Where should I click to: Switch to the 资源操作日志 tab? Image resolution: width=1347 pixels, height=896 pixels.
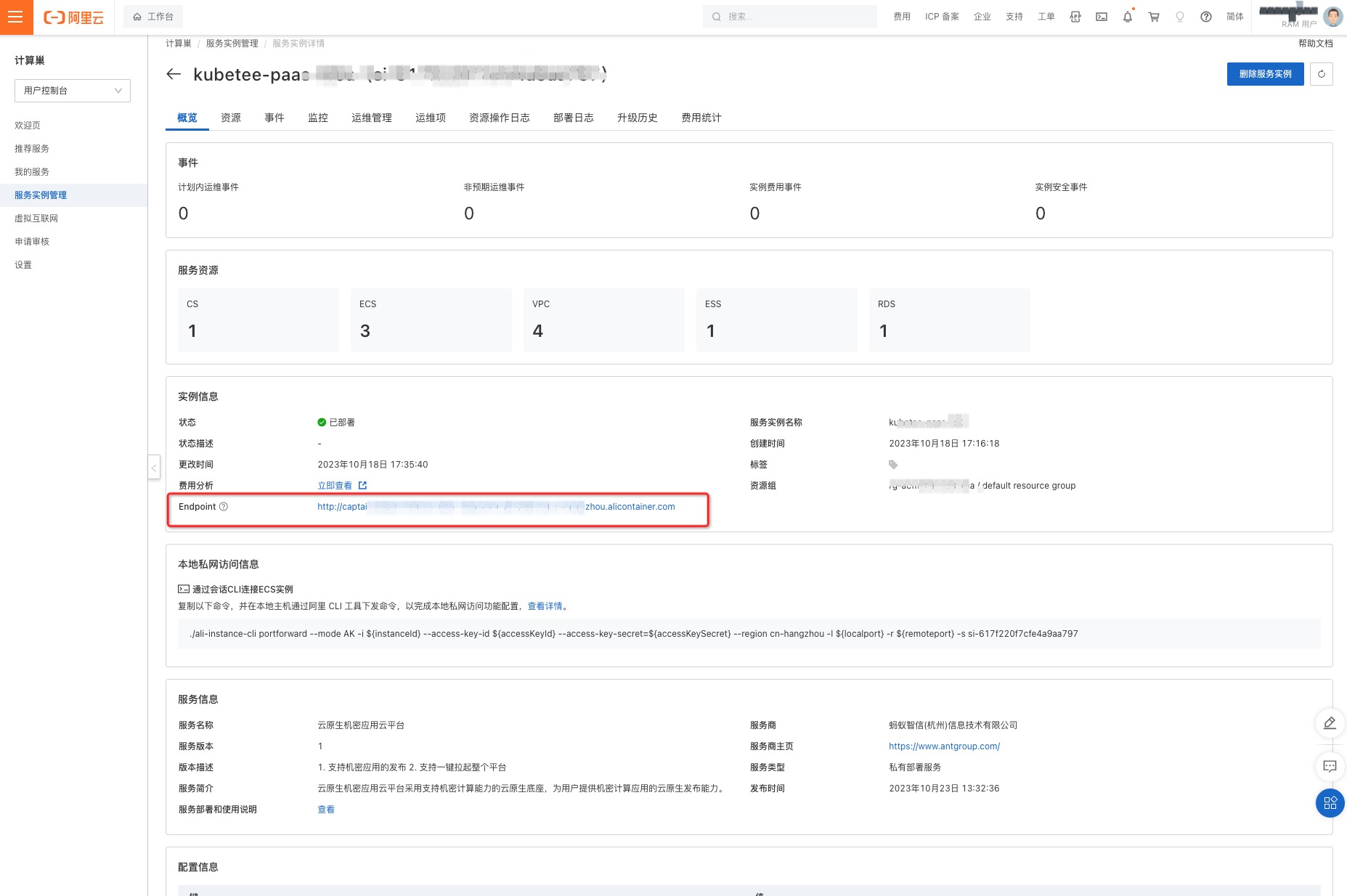pos(500,118)
